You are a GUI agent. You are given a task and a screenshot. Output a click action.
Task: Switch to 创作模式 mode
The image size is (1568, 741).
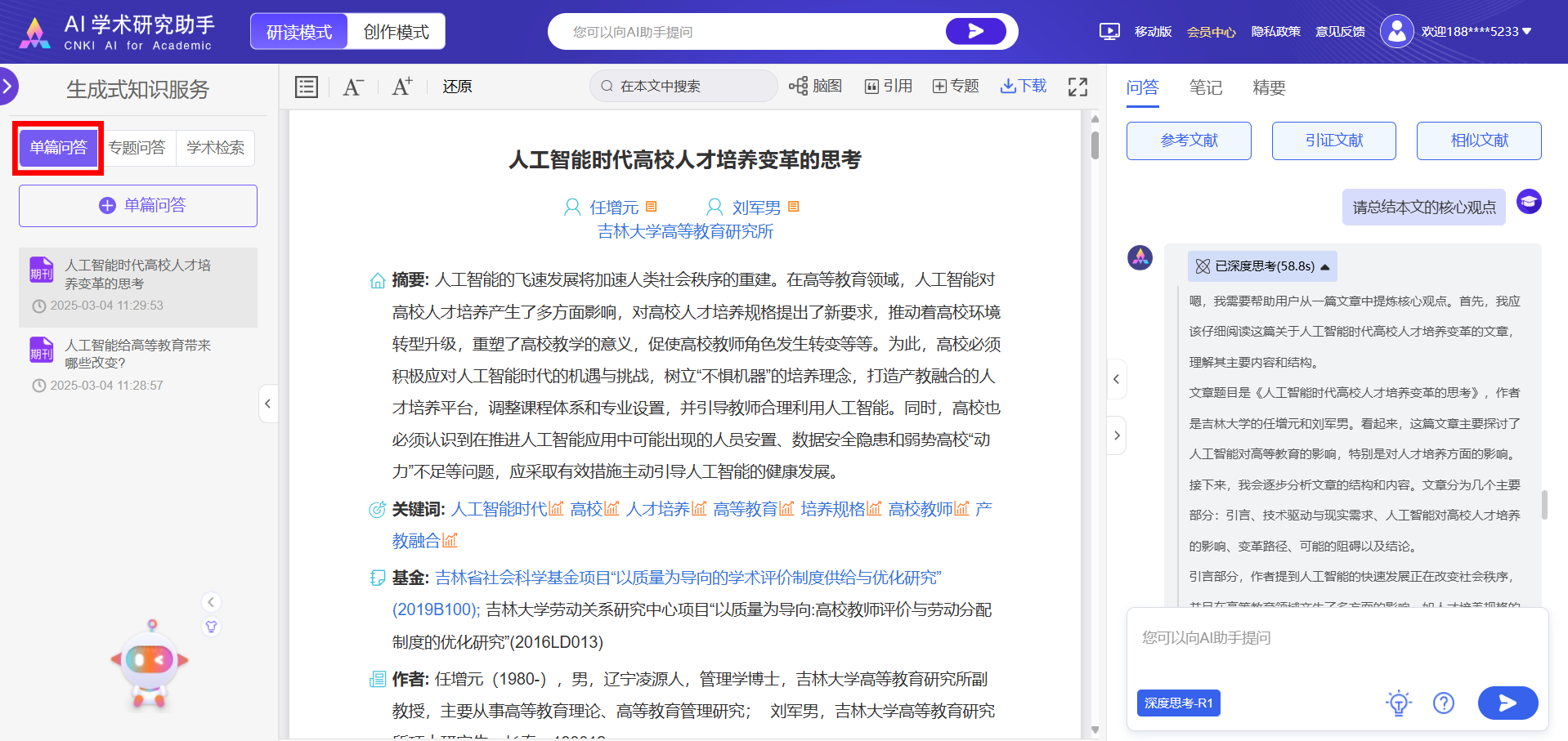click(396, 32)
